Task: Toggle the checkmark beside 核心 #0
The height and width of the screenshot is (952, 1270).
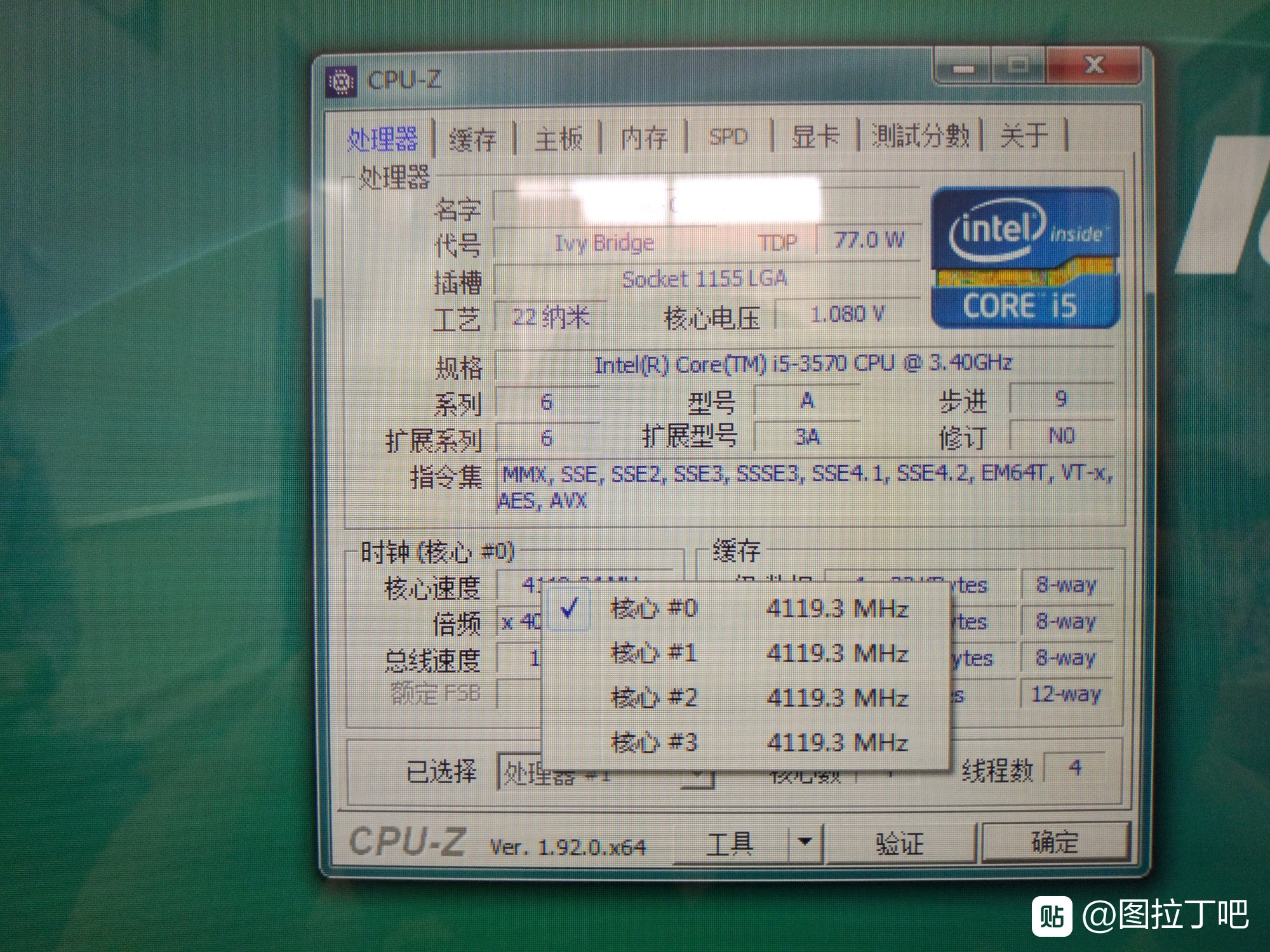Action: point(569,608)
